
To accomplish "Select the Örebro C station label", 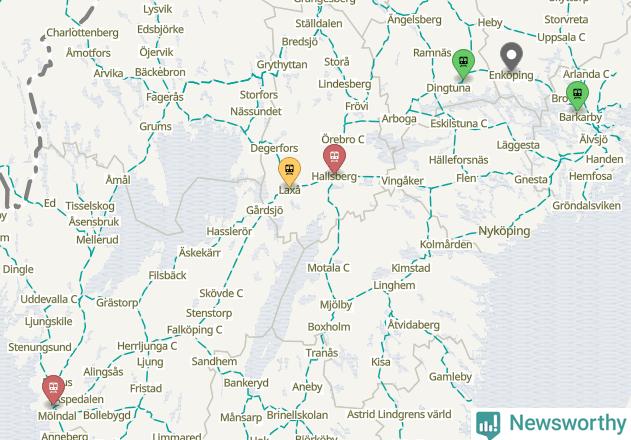I will pyautogui.click(x=342, y=139).
